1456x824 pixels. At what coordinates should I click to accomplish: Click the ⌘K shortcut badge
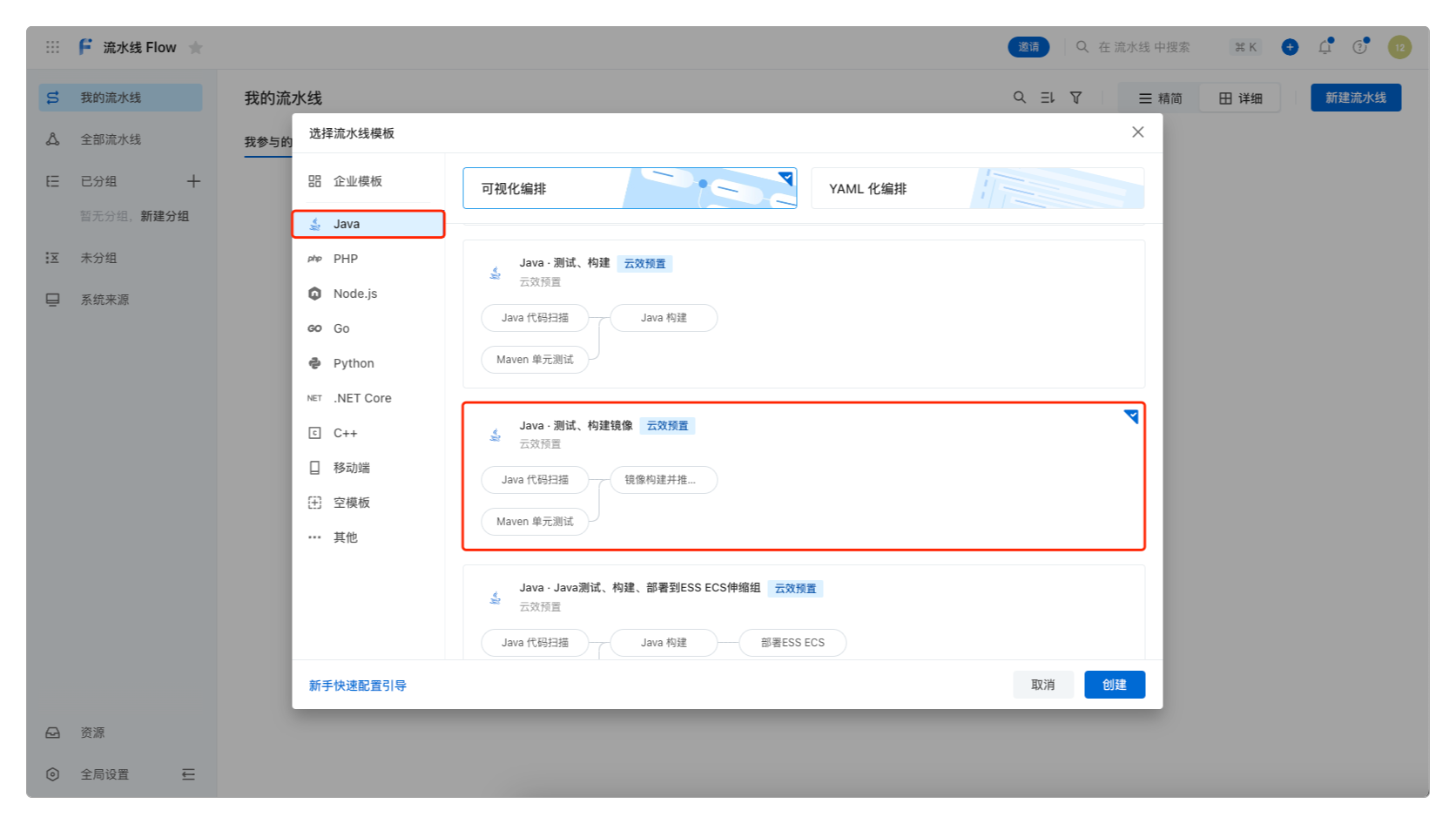pyautogui.click(x=1245, y=47)
